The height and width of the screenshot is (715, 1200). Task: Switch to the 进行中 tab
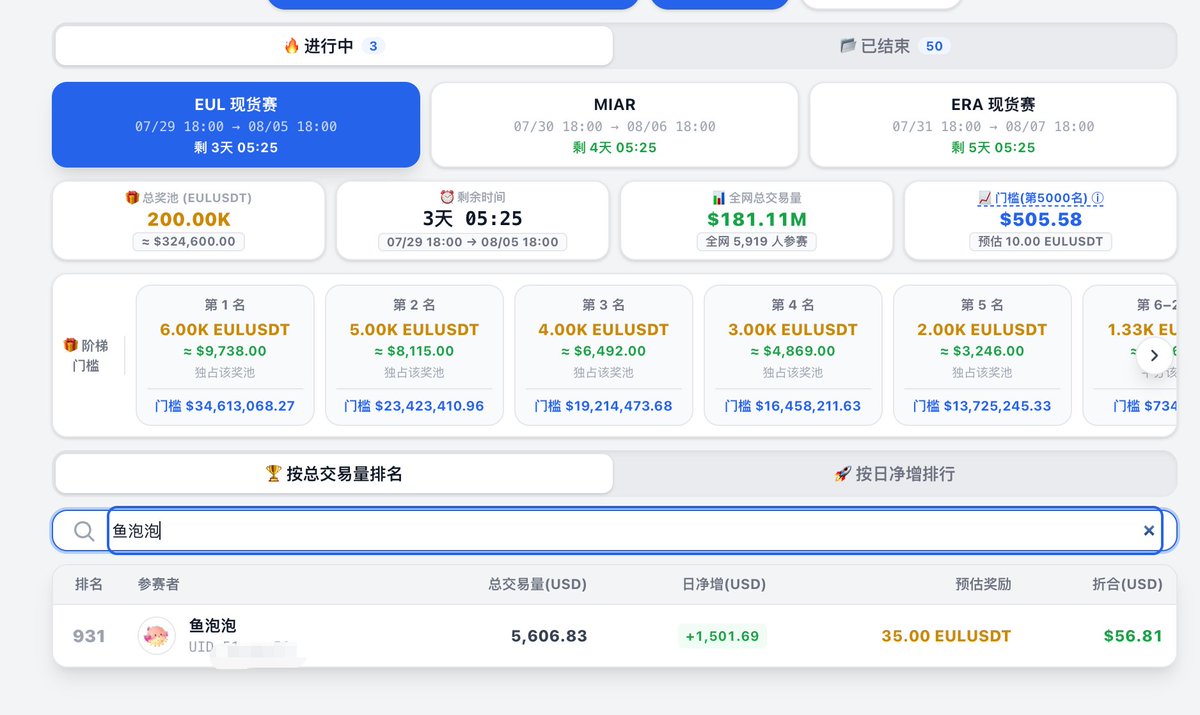(x=334, y=46)
